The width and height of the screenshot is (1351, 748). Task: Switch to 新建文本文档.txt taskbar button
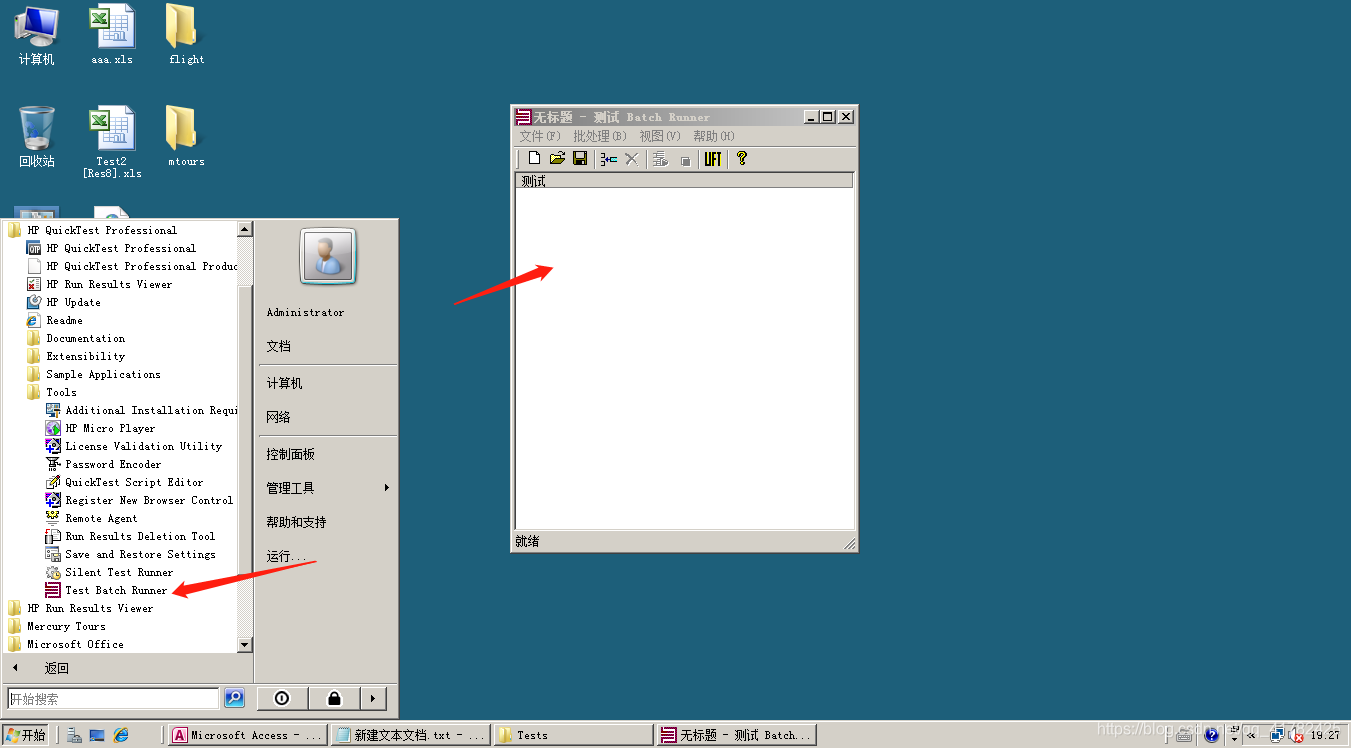pos(410,735)
